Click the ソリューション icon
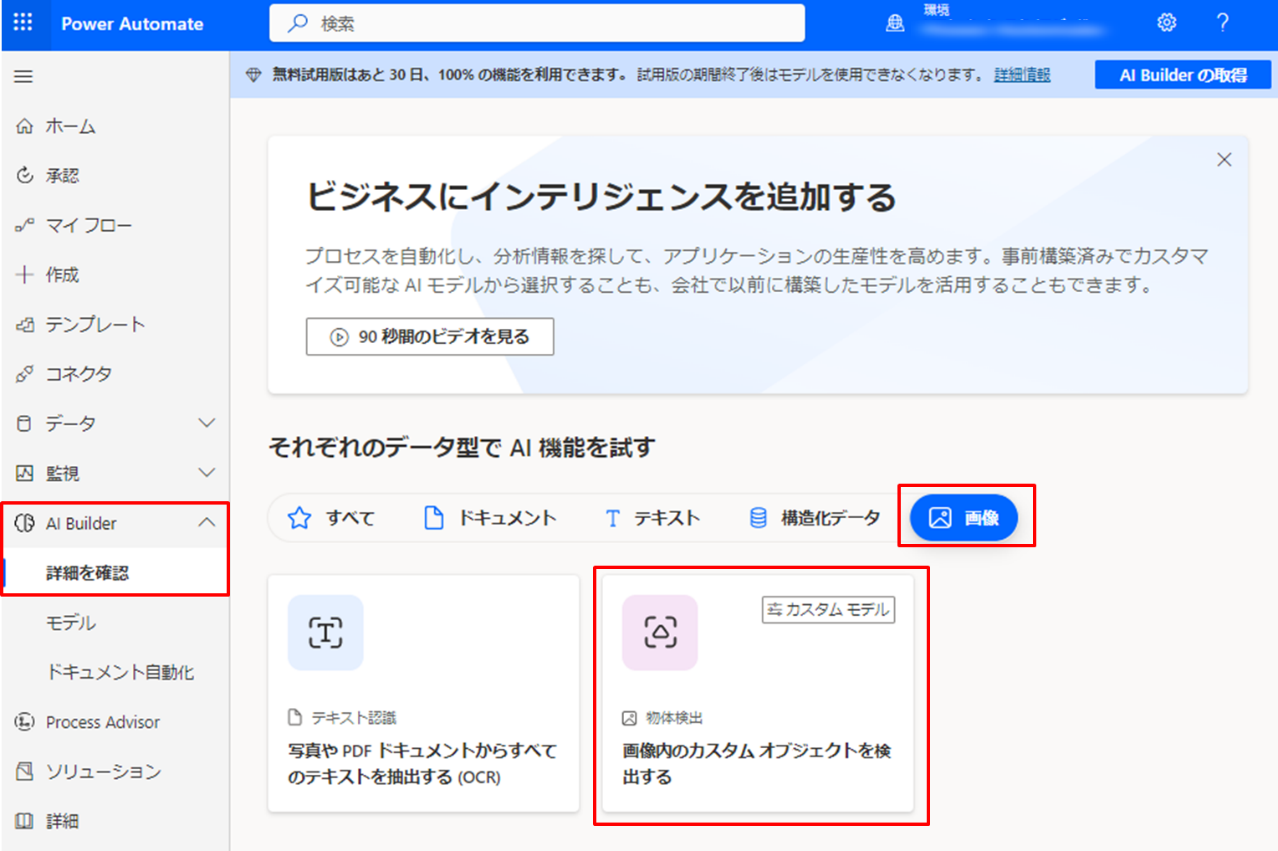 pyautogui.click(x=25, y=771)
